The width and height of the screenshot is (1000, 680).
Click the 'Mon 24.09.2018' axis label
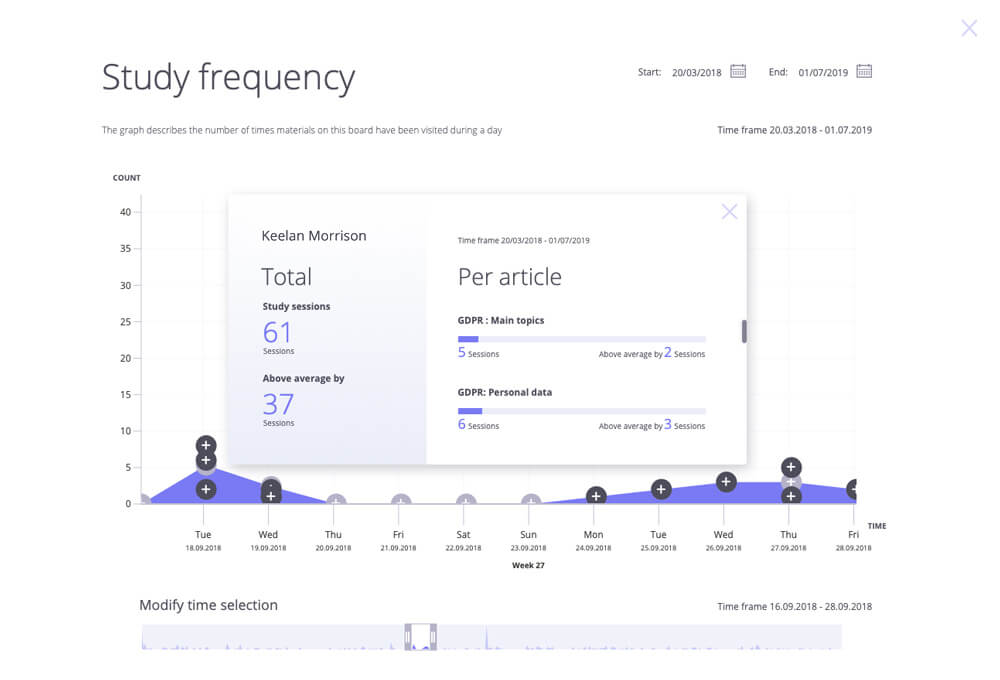pyautogui.click(x=593, y=540)
